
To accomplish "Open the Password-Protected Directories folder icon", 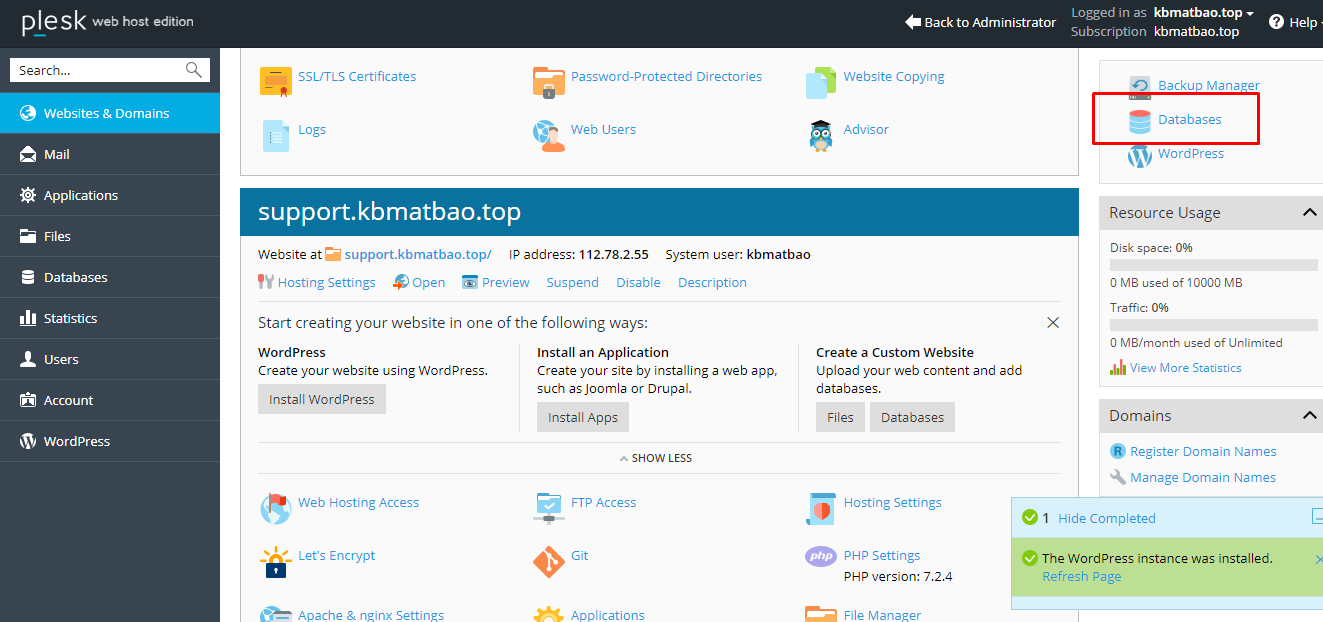I will [x=548, y=81].
